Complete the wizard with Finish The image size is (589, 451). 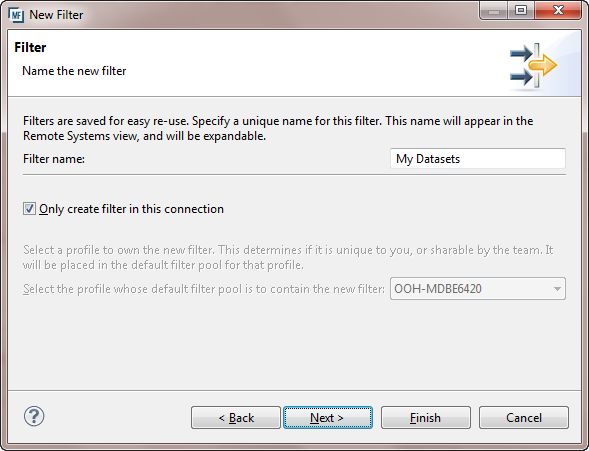pyautogui.click(x=426, y=418)
